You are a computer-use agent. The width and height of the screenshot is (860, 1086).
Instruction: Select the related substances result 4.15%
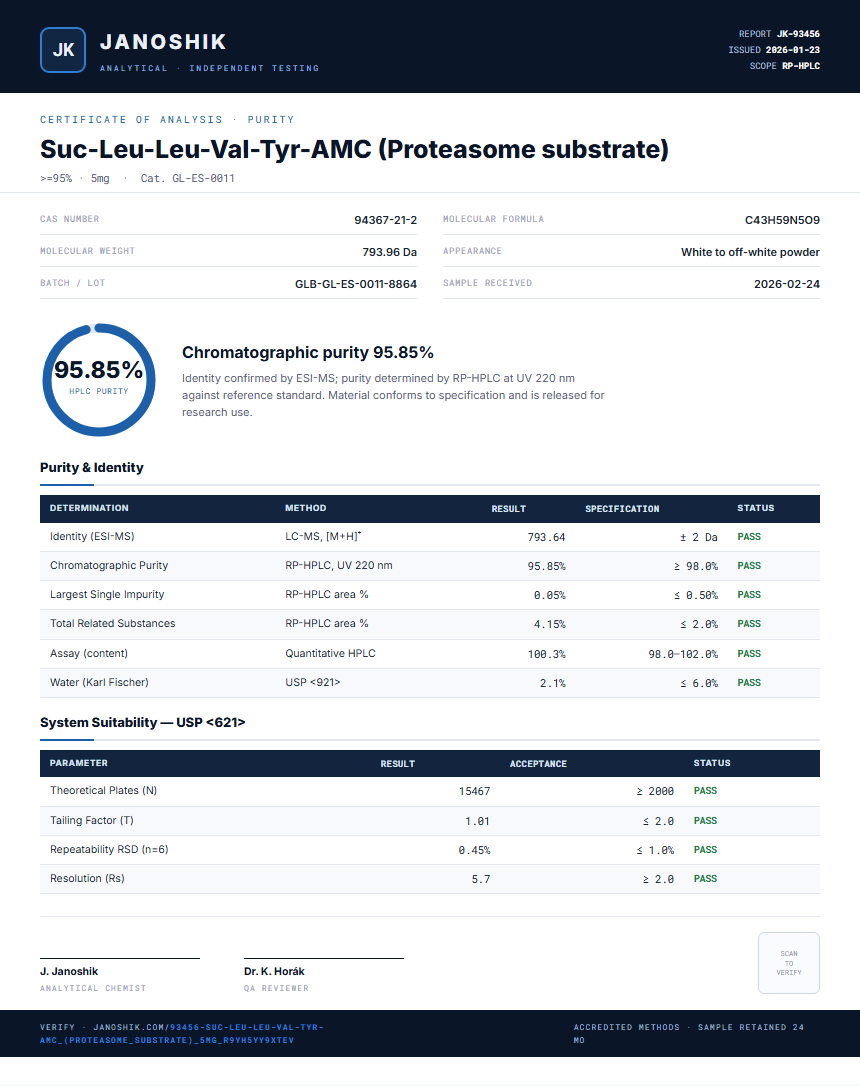[x=550, y=625]
